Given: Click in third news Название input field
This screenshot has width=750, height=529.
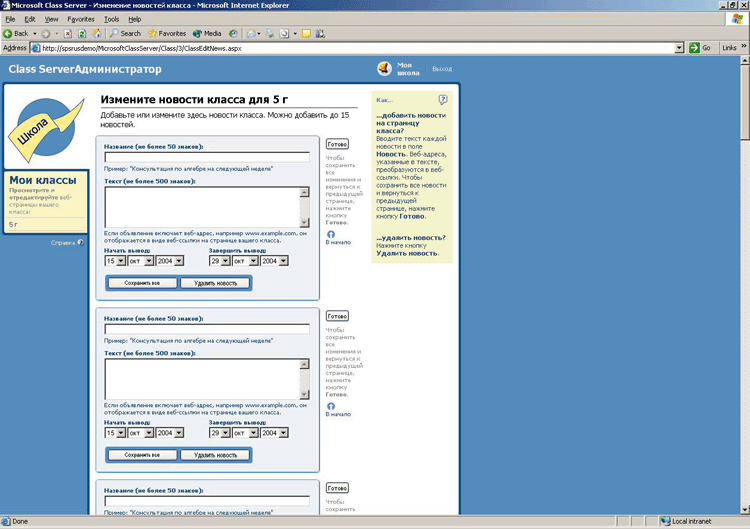Looking at the screenshot, I should [207, 501].
